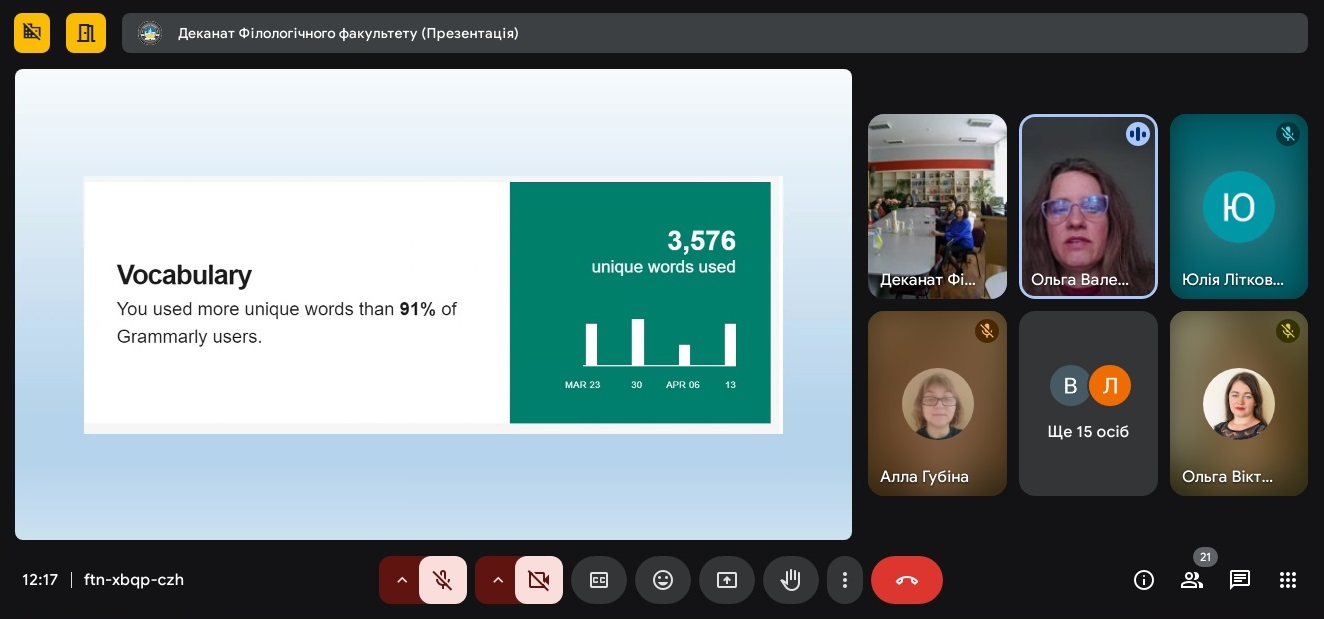
Task: Select the Ольга Вікт… participant tile
Action: point(1239,403)
